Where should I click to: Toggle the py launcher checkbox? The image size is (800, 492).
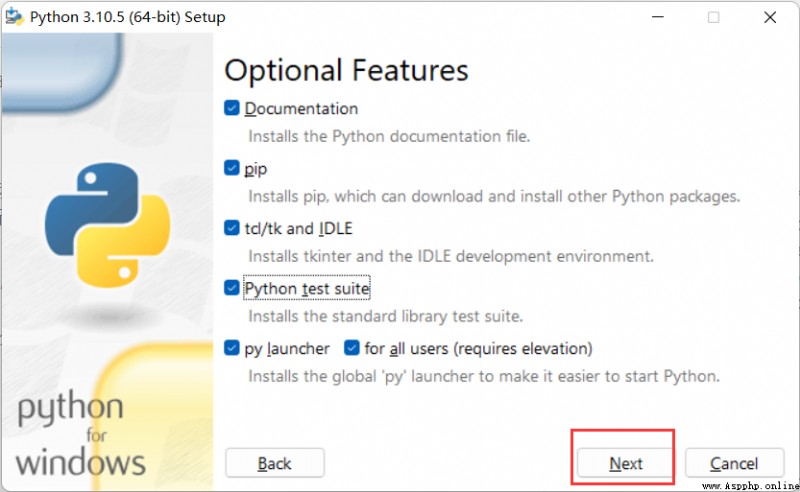click(x=232, y=348)
